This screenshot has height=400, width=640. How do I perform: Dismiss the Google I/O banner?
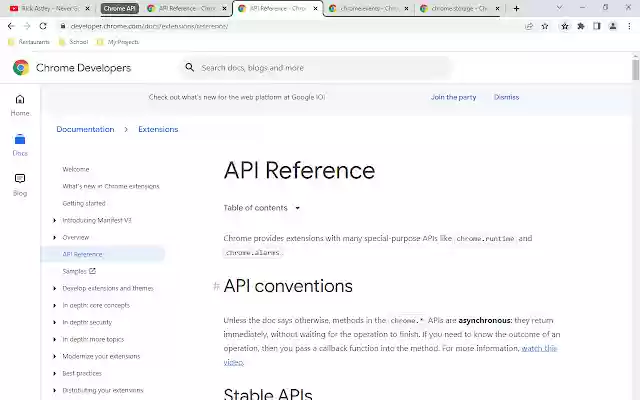(x=506, y=97)
